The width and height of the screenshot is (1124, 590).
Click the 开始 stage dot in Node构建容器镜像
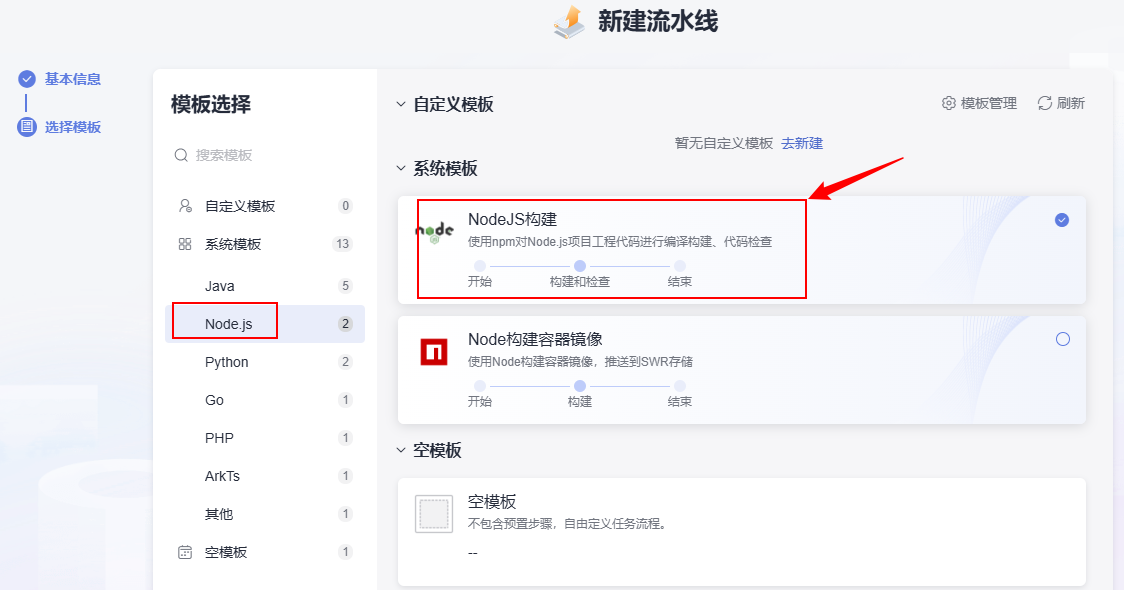coord(480,386)
